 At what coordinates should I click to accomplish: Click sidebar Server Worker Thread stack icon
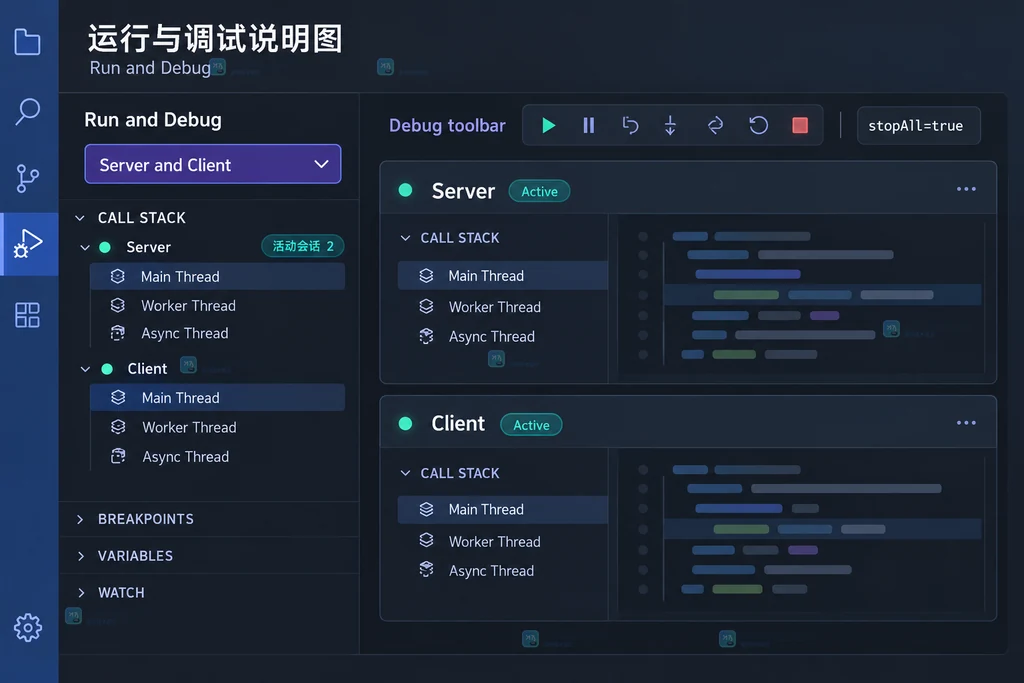tap(118, 305)
